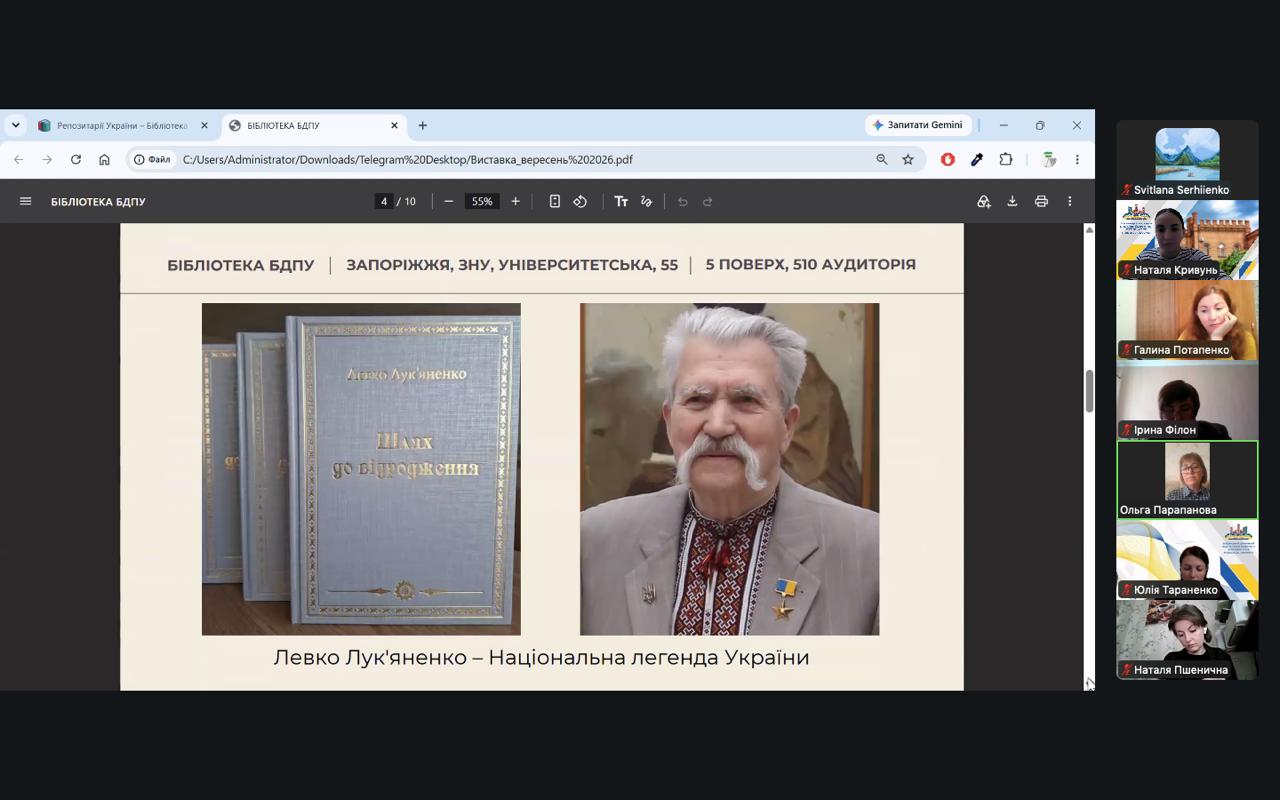The height and width of the screenshot is (800, 1280).
Task: Click the Запитати Gemini button
Action: [x=917, y=125]
